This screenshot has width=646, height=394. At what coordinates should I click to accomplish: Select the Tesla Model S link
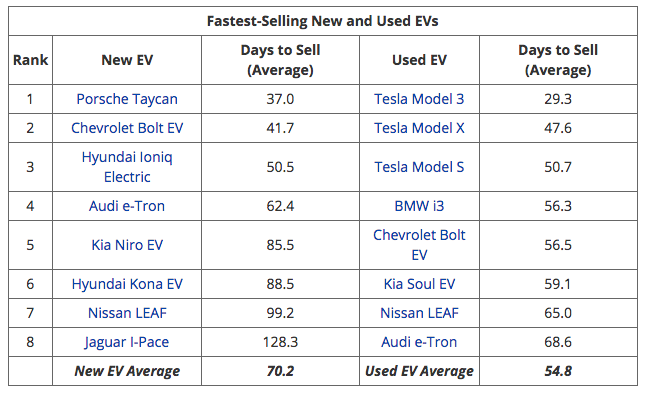419,167
